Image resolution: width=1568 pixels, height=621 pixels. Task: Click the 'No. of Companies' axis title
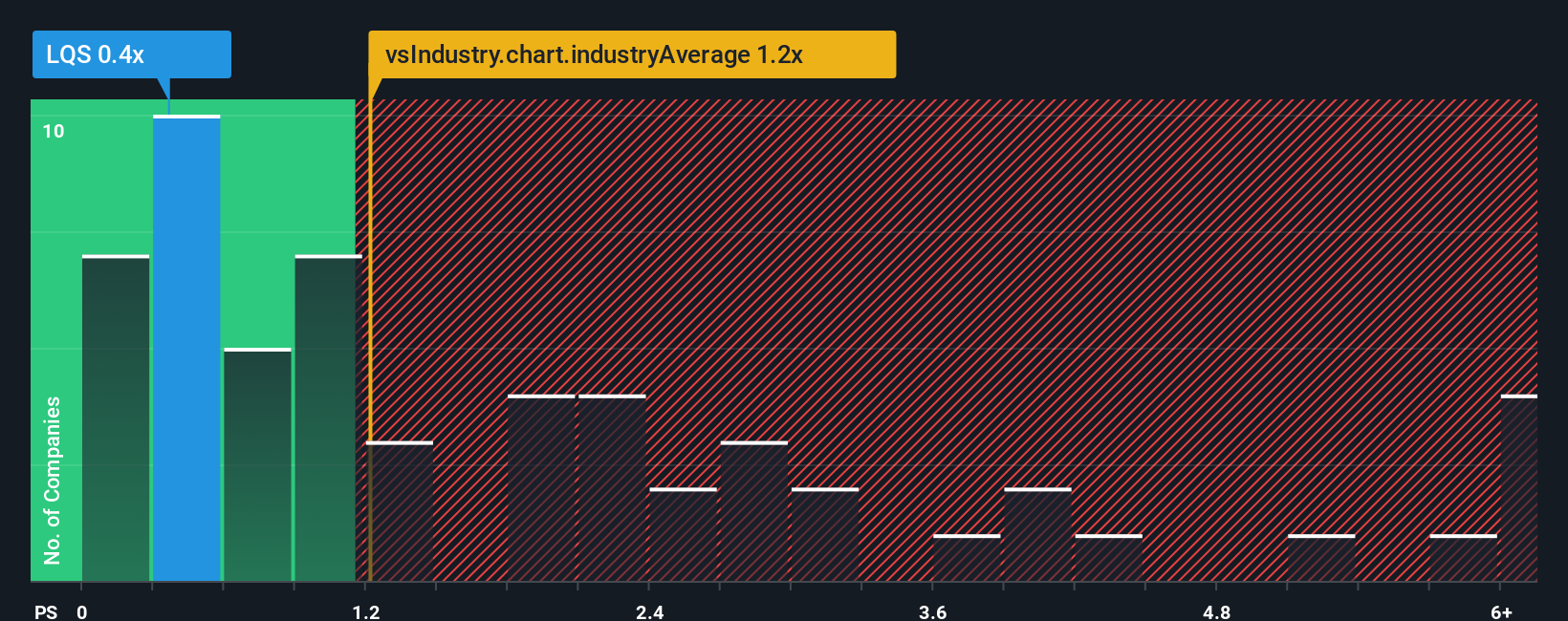tap(53, 480)
